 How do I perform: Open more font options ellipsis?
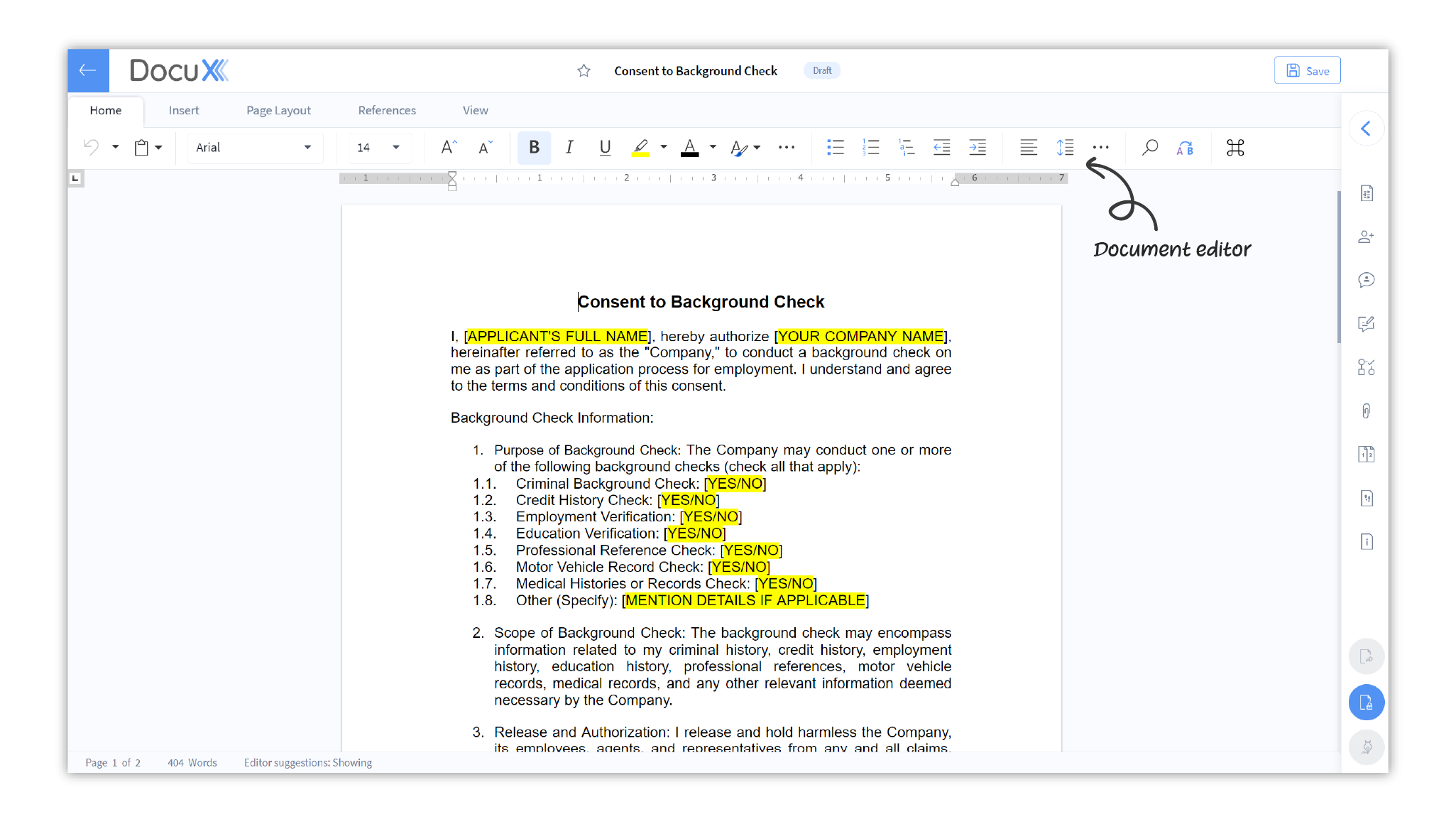pos(787,147)
